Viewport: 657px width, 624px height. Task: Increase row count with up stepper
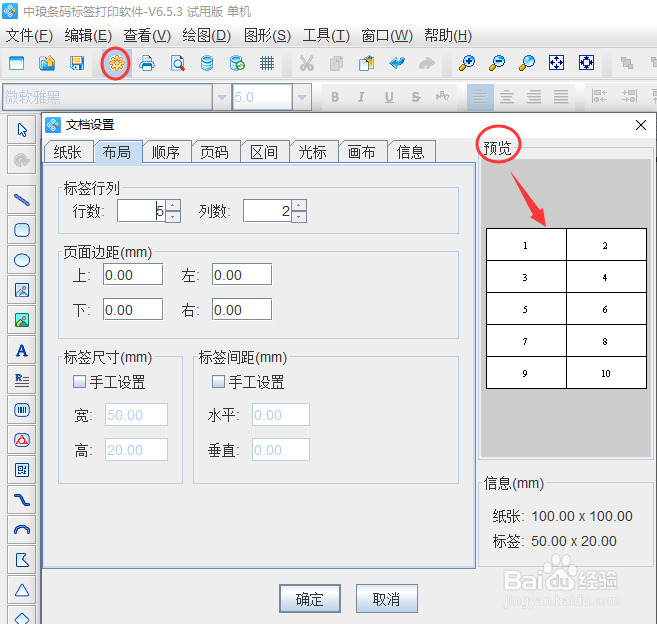pos(173,205)
